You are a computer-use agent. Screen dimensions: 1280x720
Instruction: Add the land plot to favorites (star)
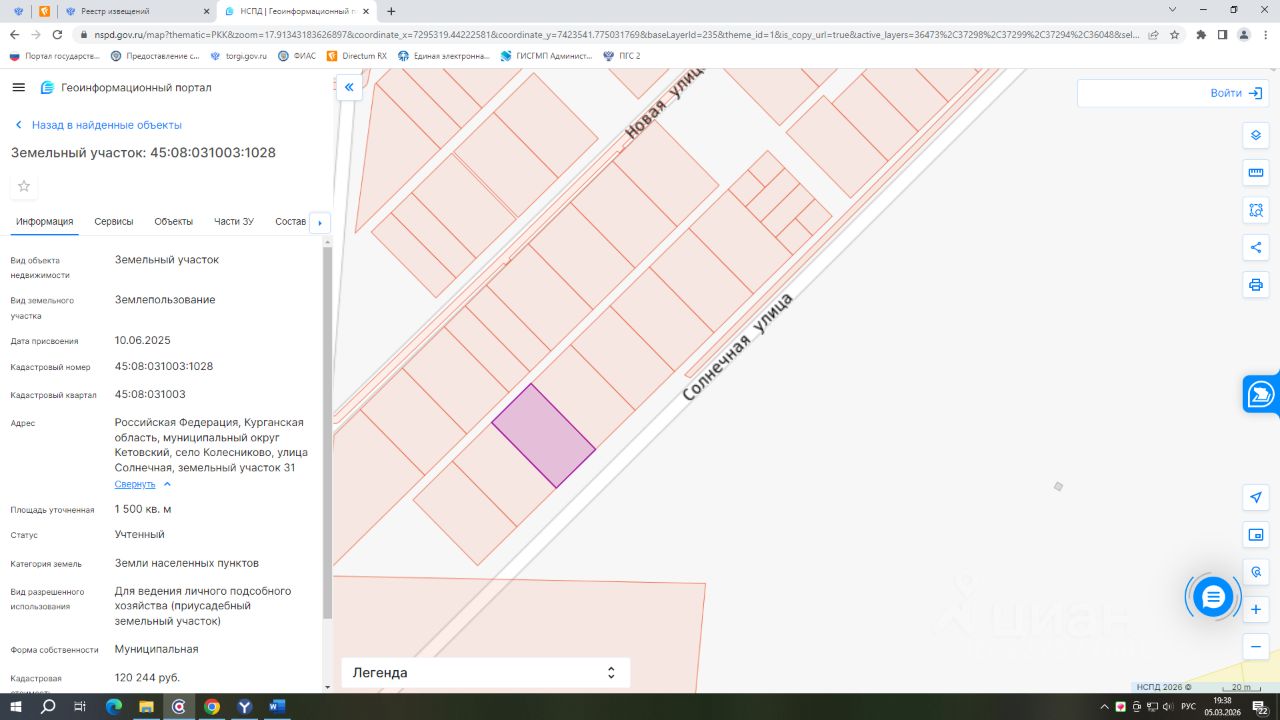coord(24,186)
